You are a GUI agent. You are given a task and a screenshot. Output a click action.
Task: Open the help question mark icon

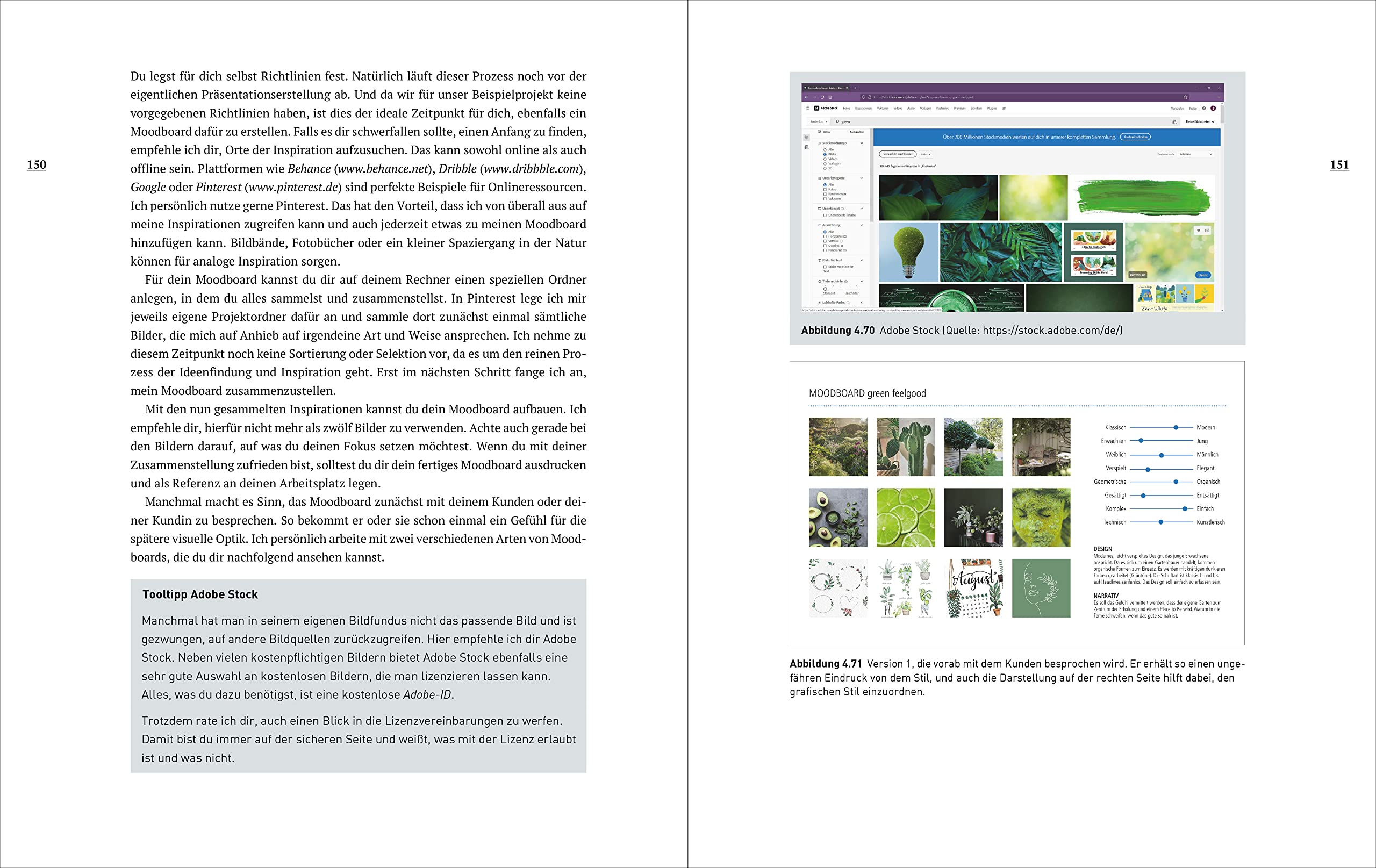coord(1204,108)
